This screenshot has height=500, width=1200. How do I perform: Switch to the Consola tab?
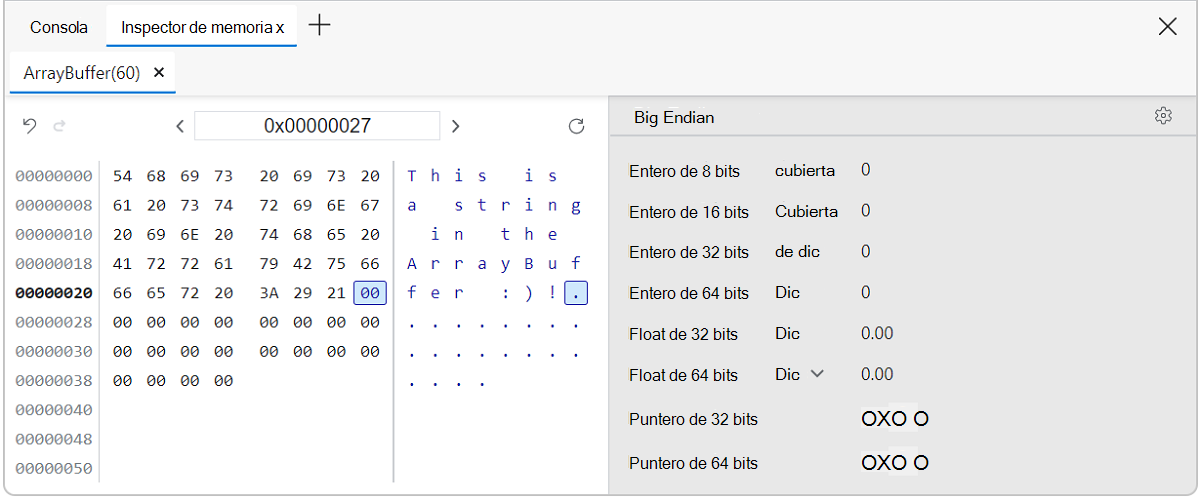click(59, 27)
